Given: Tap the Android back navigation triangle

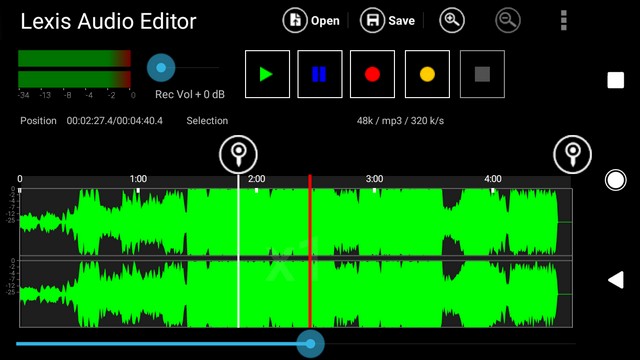Looking at the screenshot, I should [x=616, y=280].
